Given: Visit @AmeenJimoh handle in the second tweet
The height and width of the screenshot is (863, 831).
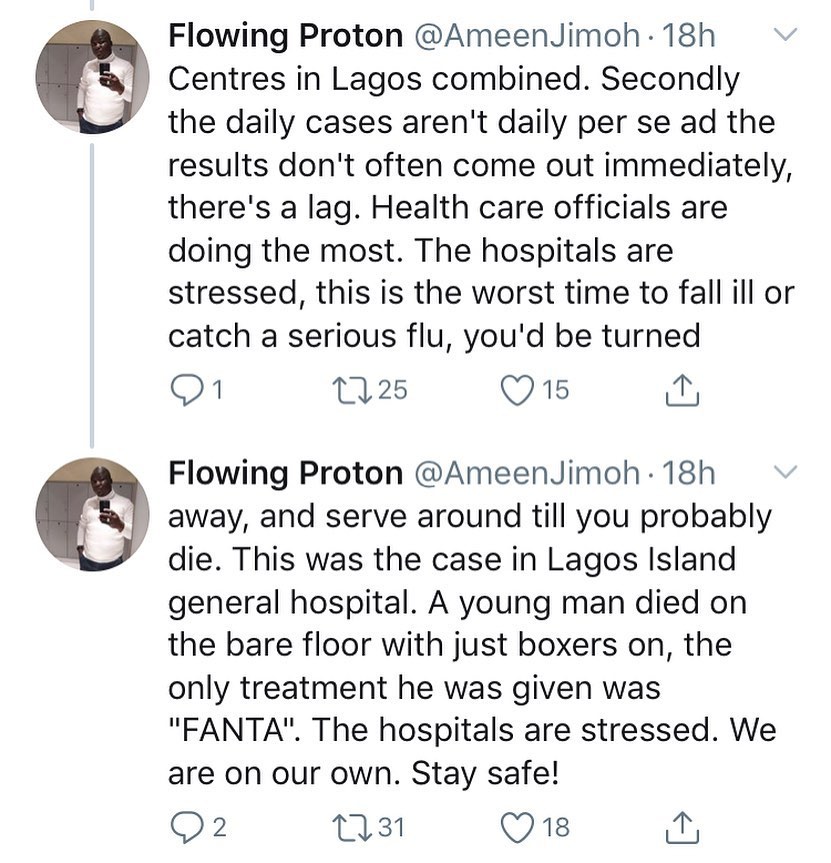Looking at the screenshot, I should click(x=526, y=472).
